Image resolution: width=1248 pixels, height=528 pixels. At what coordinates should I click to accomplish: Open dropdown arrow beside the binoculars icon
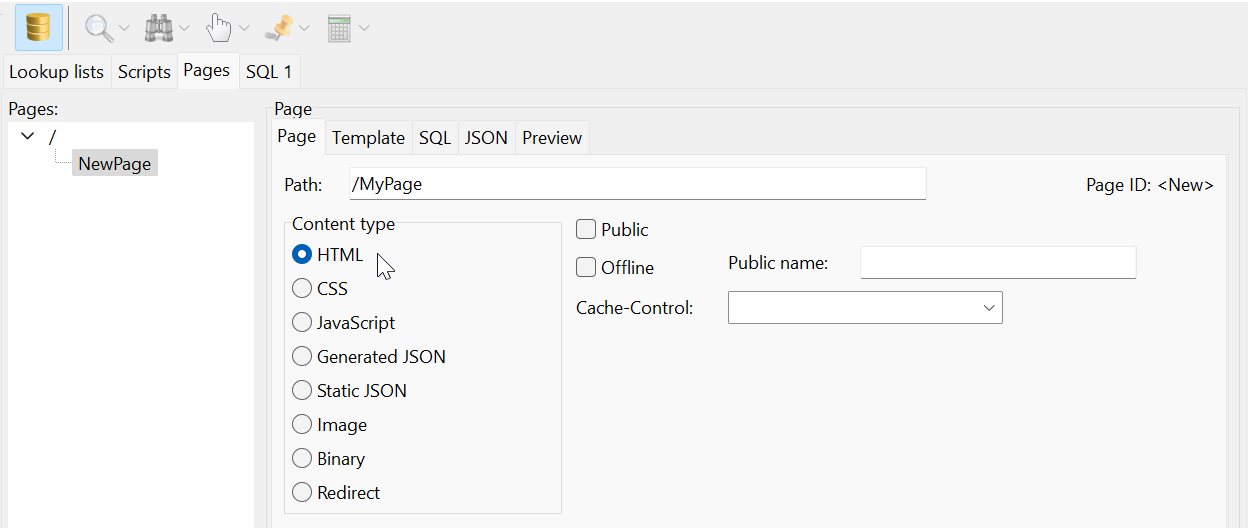coord(184,28)
